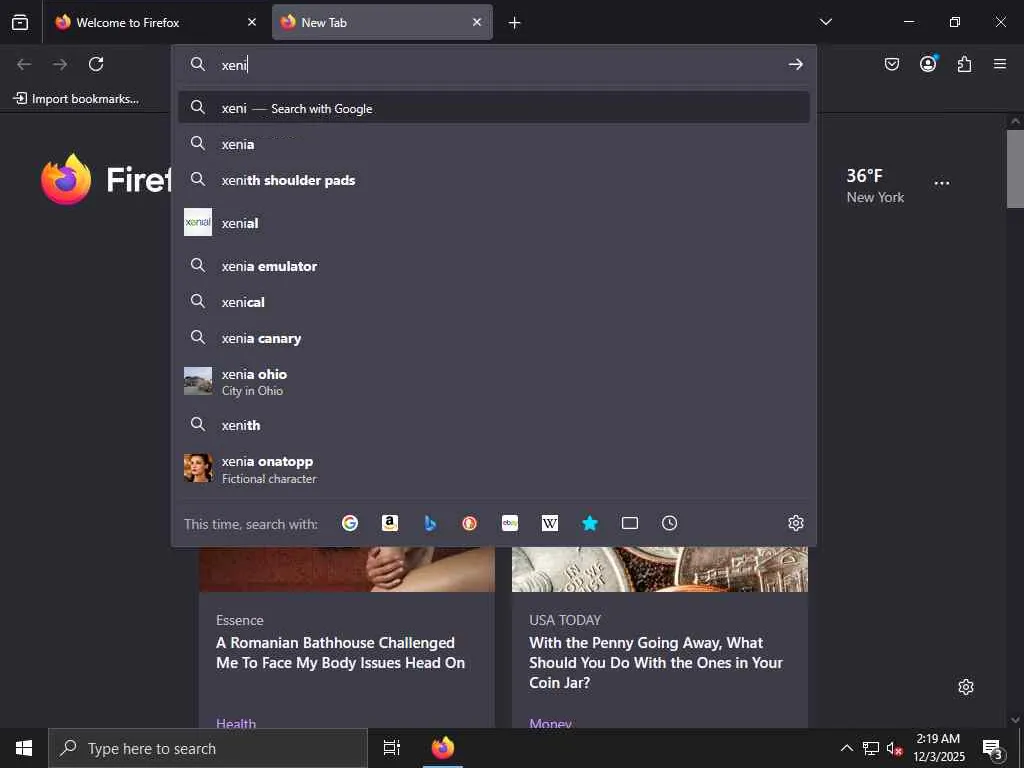Viewport: 1024px width, 768px height.
Task: Open weather widget options menu
Action: click(x=942, y=184)
